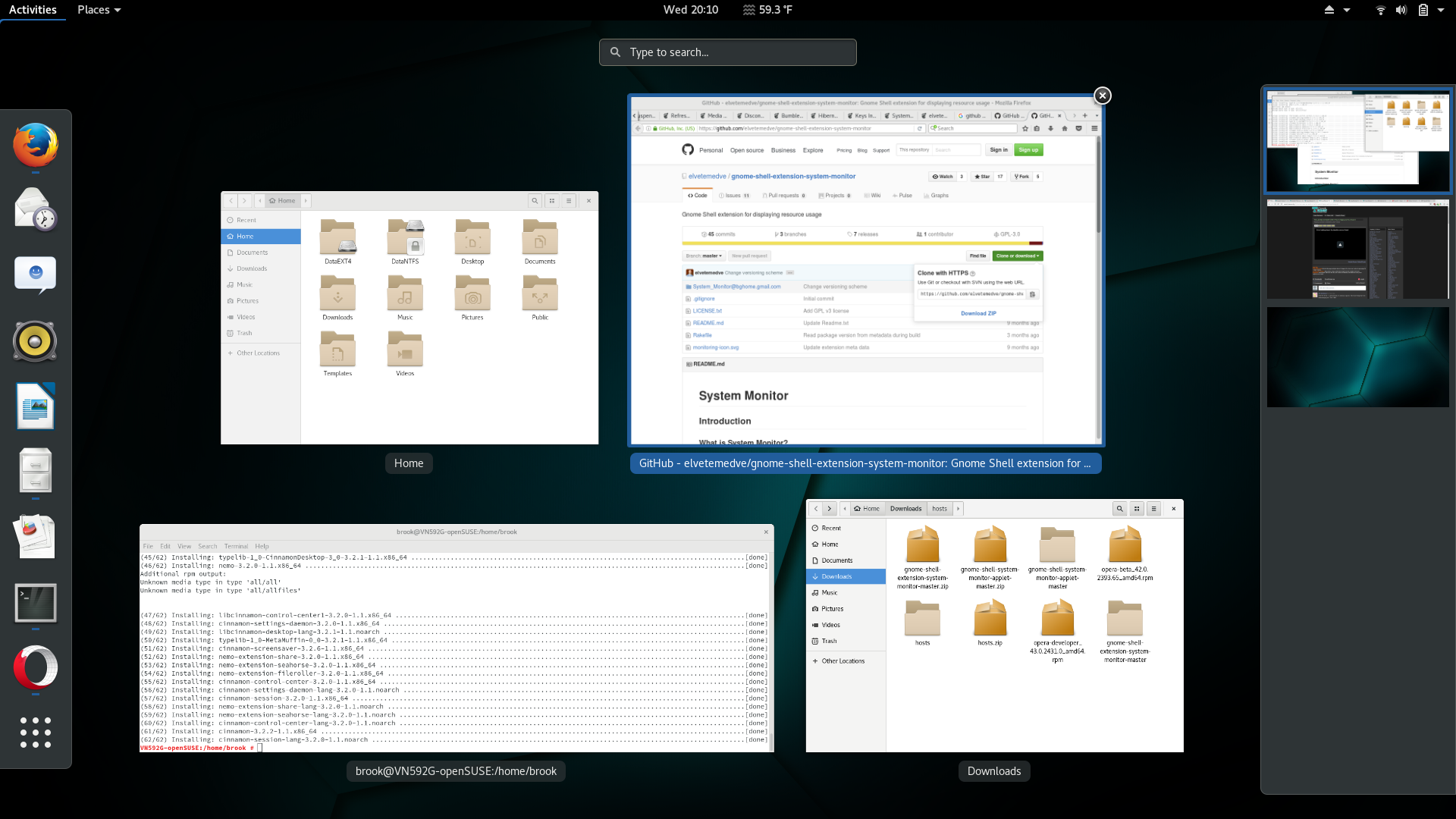
Task: Open the system menu arrow in the top-right corner
Action: coord(1440,10)
